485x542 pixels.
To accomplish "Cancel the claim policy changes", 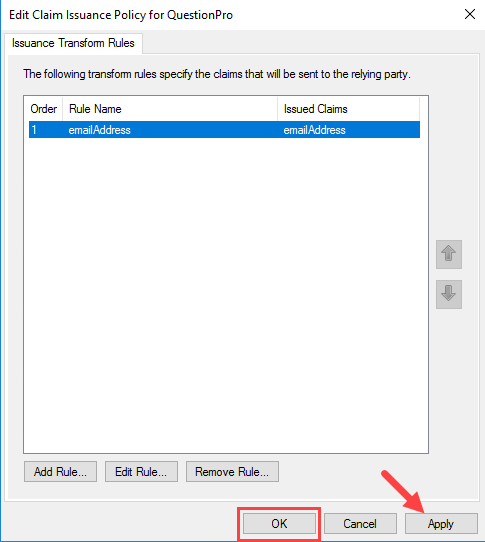I will (x=360, y=524).
